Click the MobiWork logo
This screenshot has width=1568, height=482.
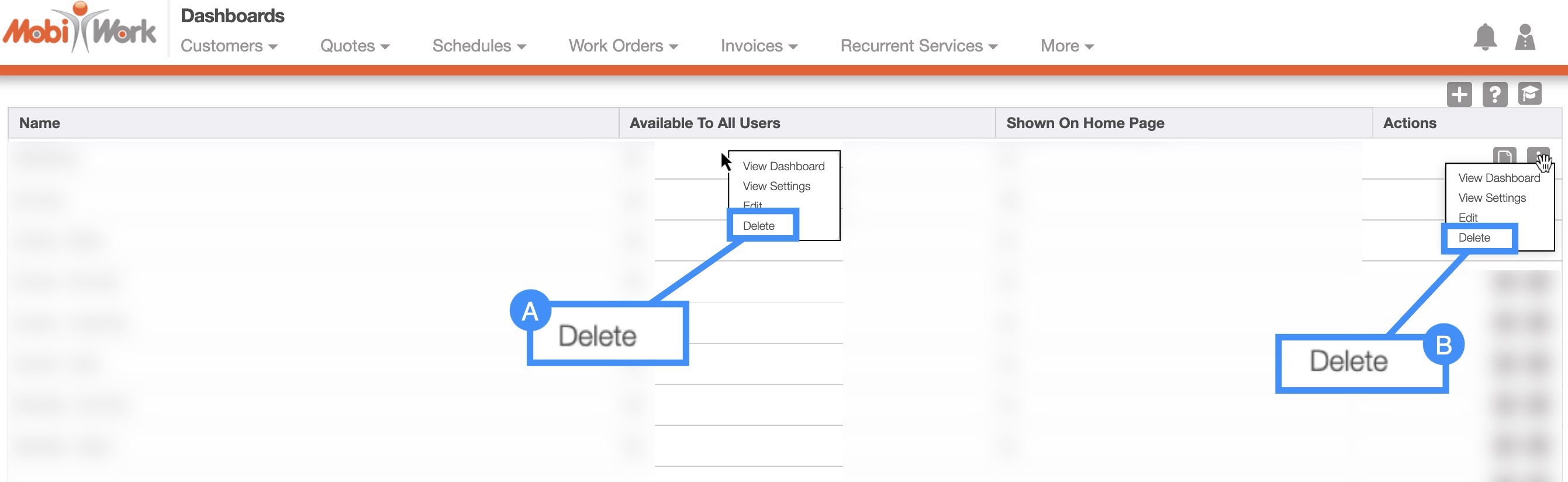point(80,29)
